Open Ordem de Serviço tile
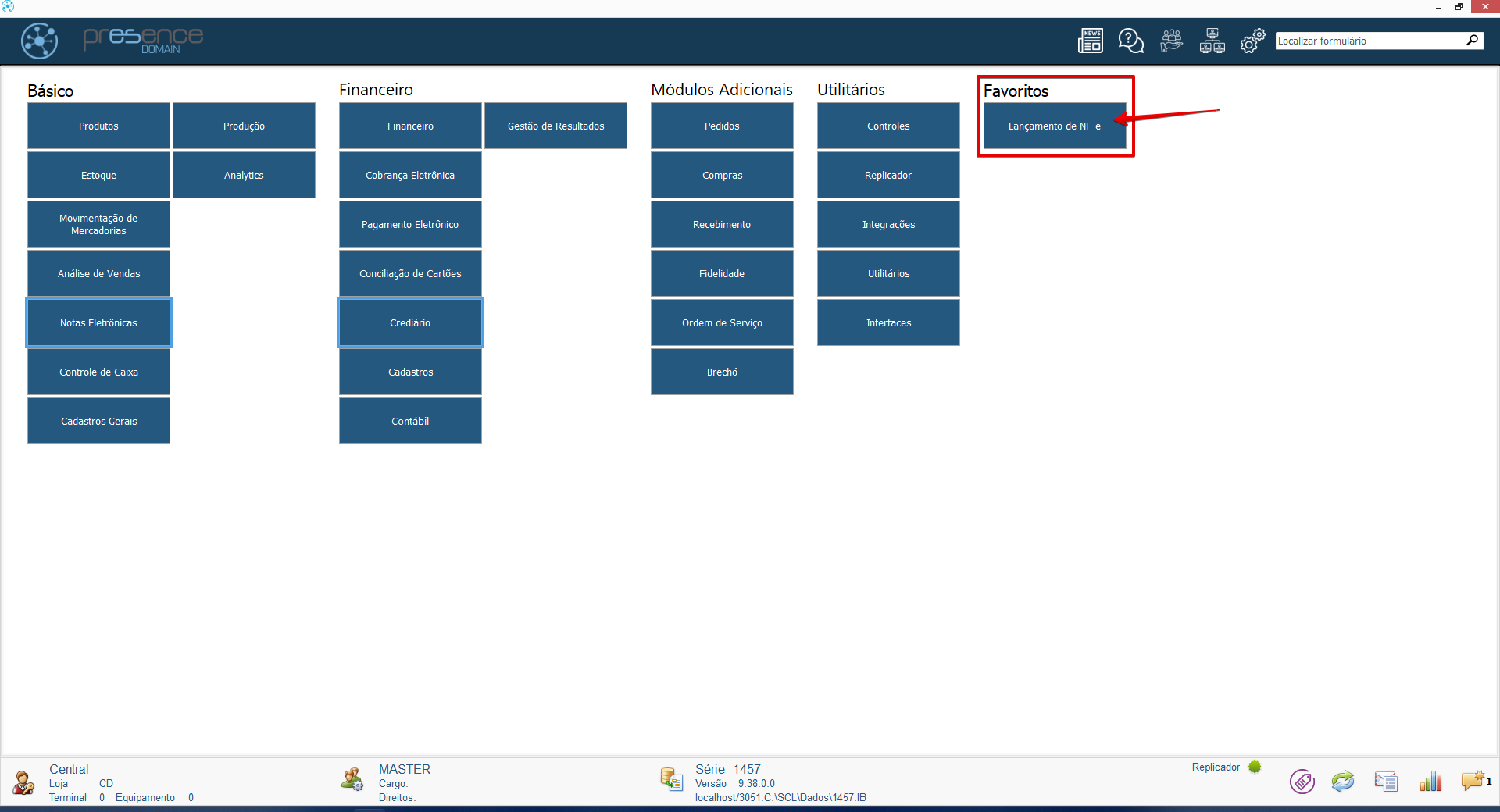Viewport: 1500px width, 812px height. (722, 322)
